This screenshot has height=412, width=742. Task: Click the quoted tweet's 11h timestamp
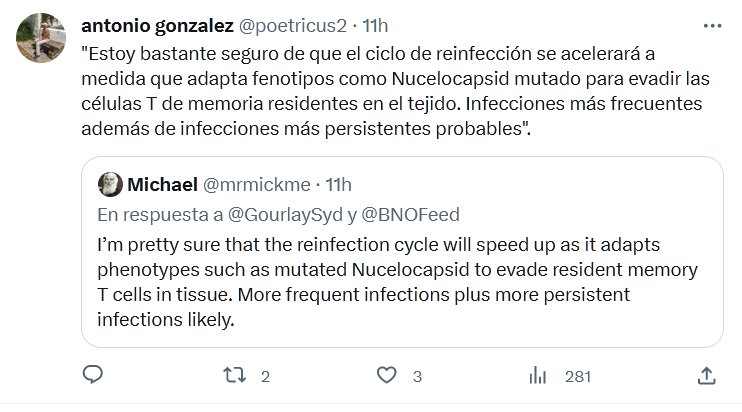pos(339,185)
